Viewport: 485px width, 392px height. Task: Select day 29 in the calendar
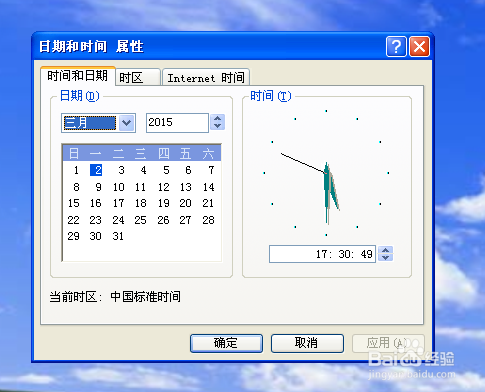pos(73,236)
